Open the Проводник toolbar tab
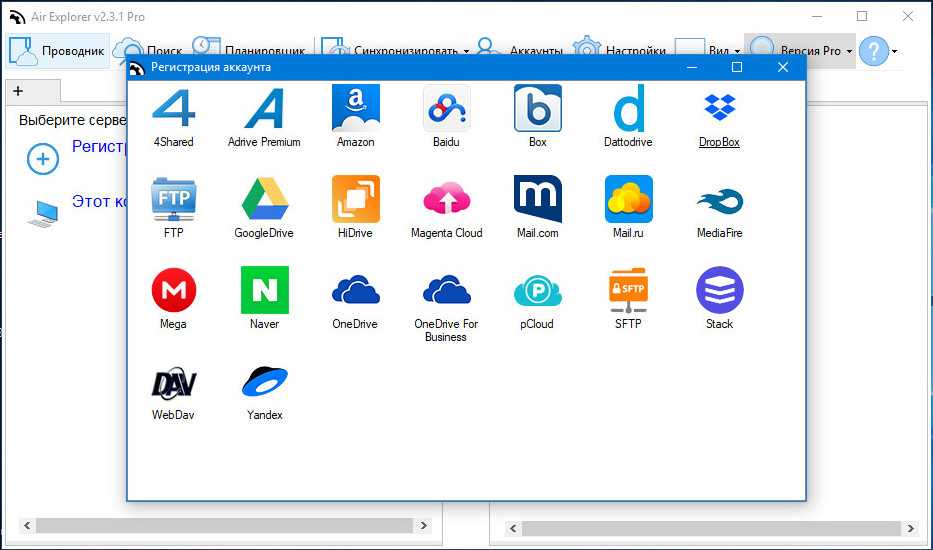Image resolution: width=933 pixels, height=550 pixels. pyautogui.click(x=57, y=51)
